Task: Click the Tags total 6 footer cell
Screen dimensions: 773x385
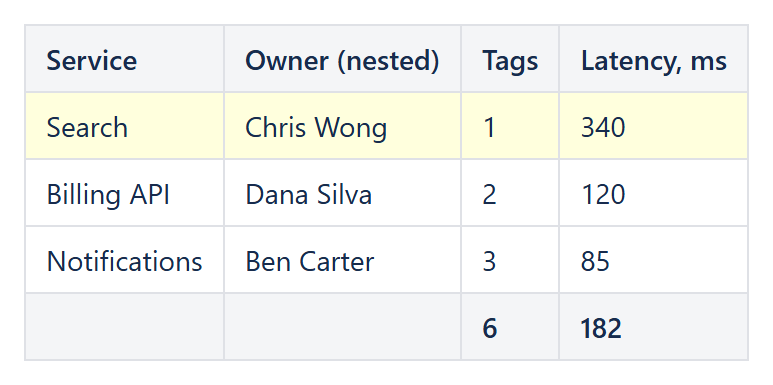Action: 510,327
